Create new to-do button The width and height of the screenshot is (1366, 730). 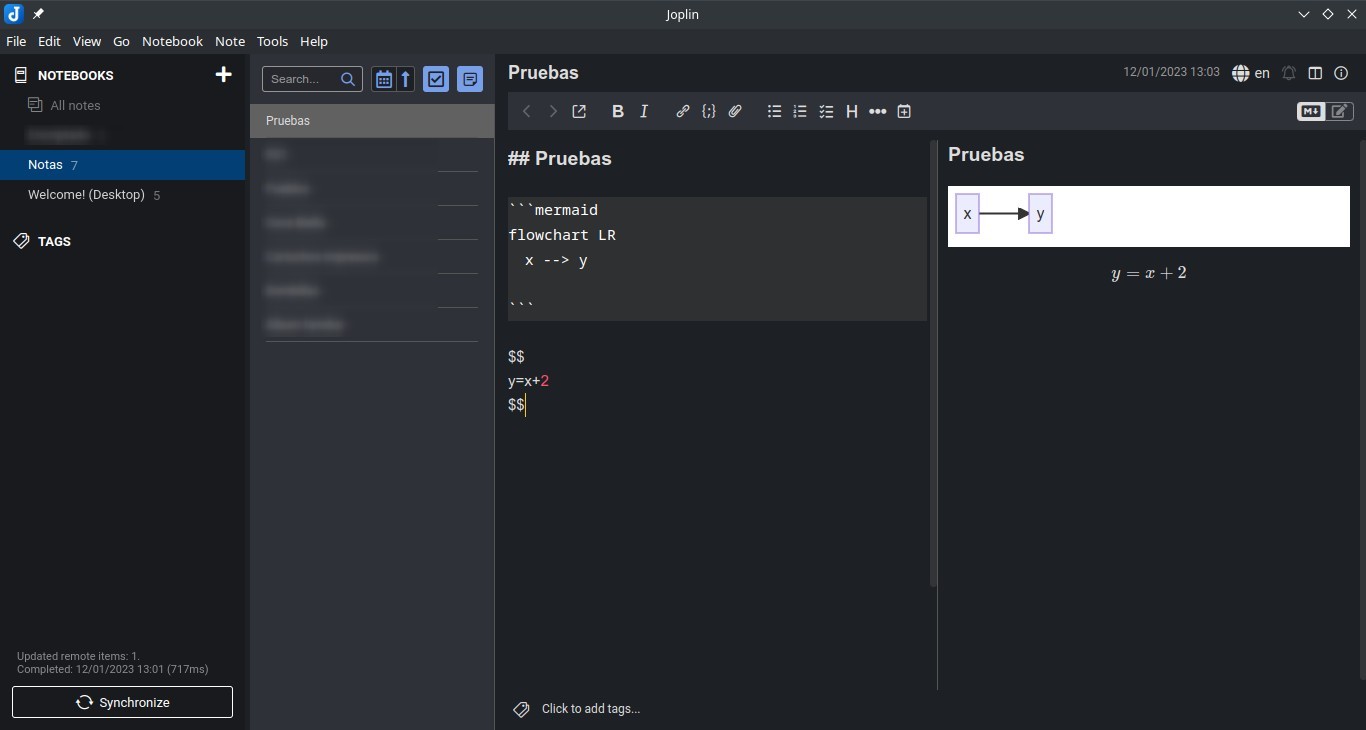pyautogui.click(x=436, y=79)
